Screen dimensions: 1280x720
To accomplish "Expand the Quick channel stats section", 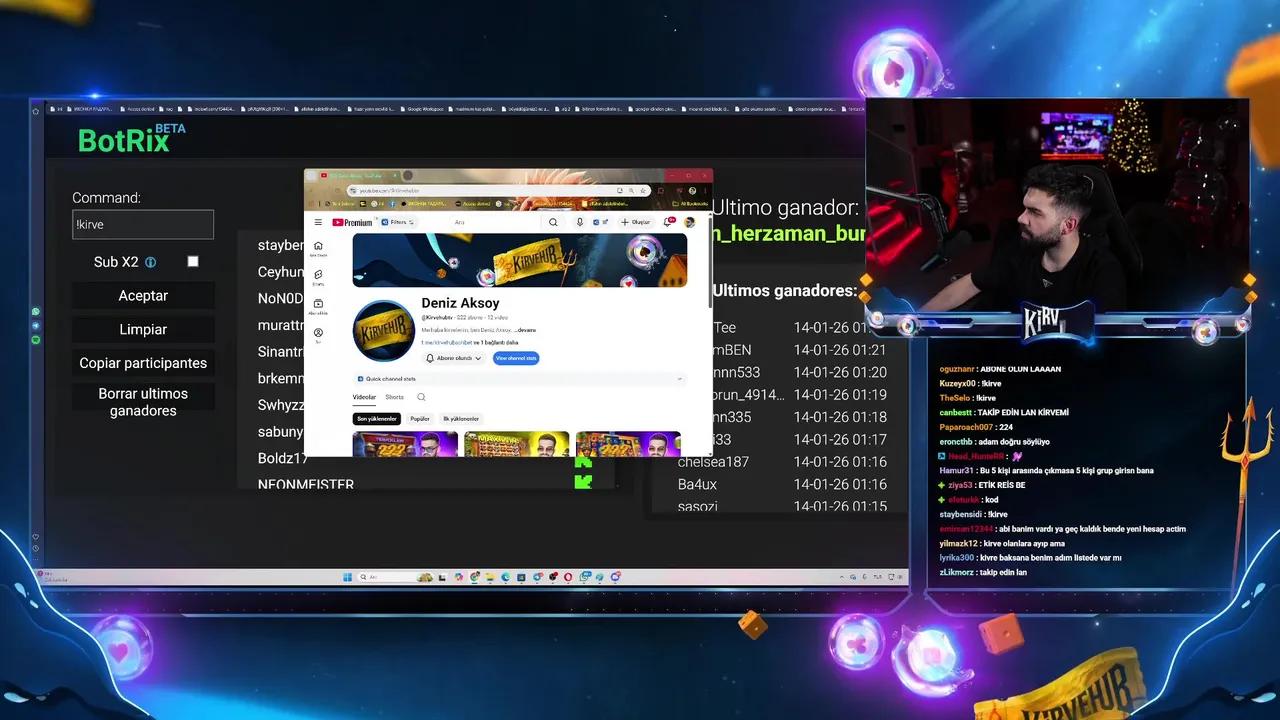I will (677, 379).
